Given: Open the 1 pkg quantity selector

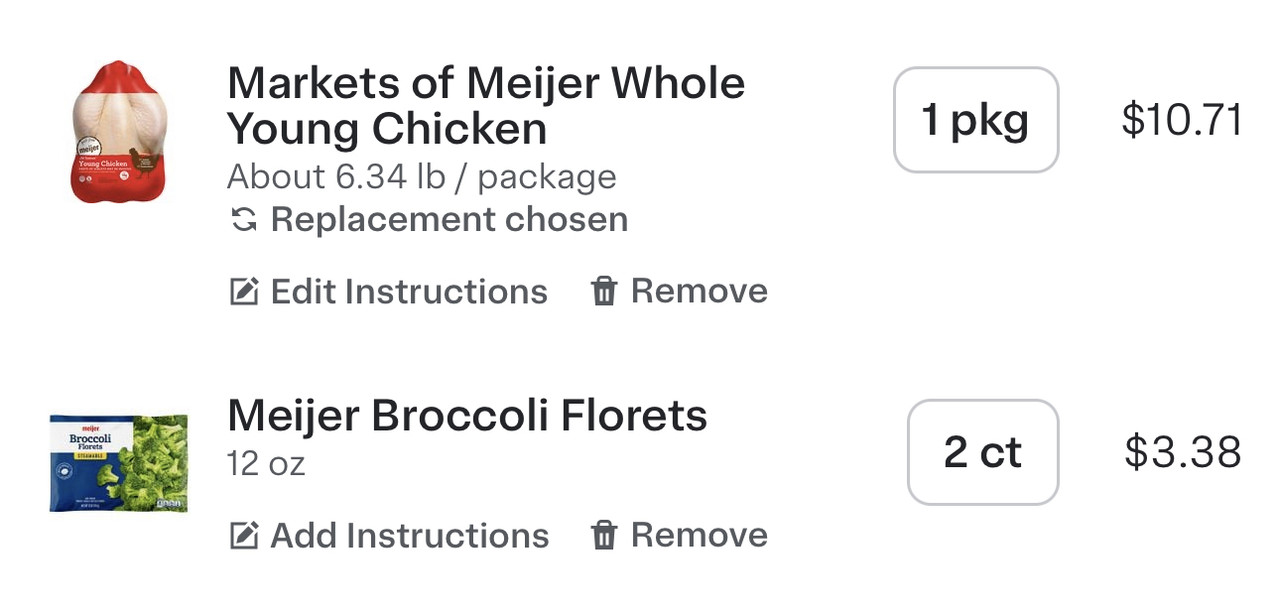Looking at the screenshot, I should (975, 120).
